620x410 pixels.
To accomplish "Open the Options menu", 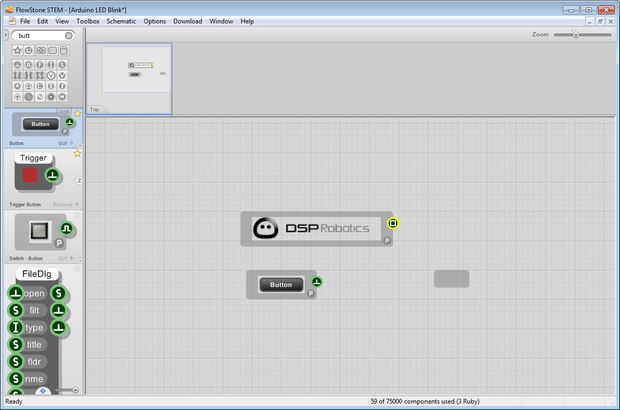I will click(155, 21).
